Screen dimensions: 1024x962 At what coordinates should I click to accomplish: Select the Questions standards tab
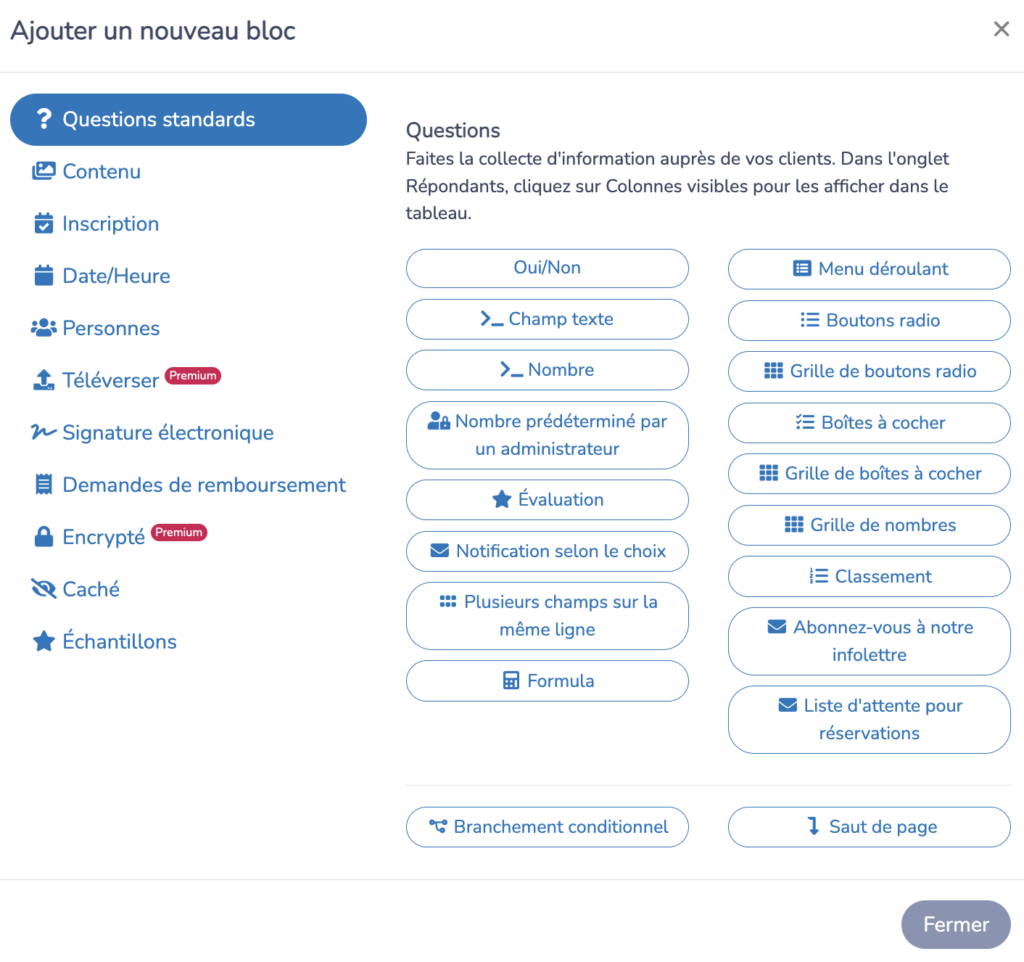point(188,120)
